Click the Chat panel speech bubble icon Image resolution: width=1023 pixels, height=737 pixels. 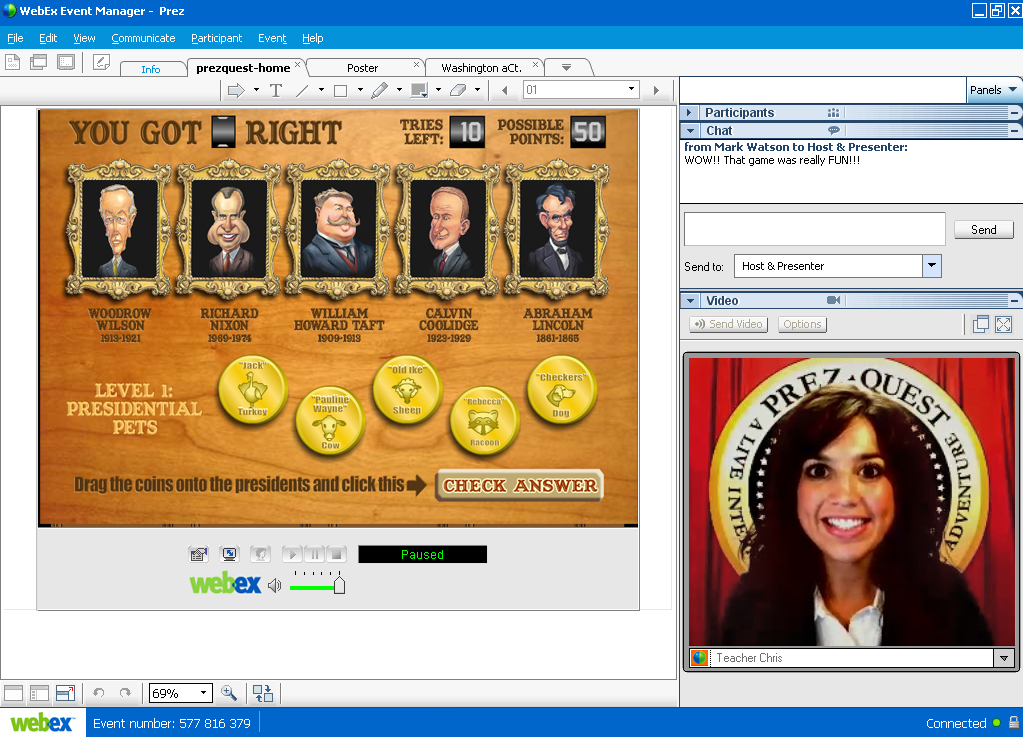(834, 130)
